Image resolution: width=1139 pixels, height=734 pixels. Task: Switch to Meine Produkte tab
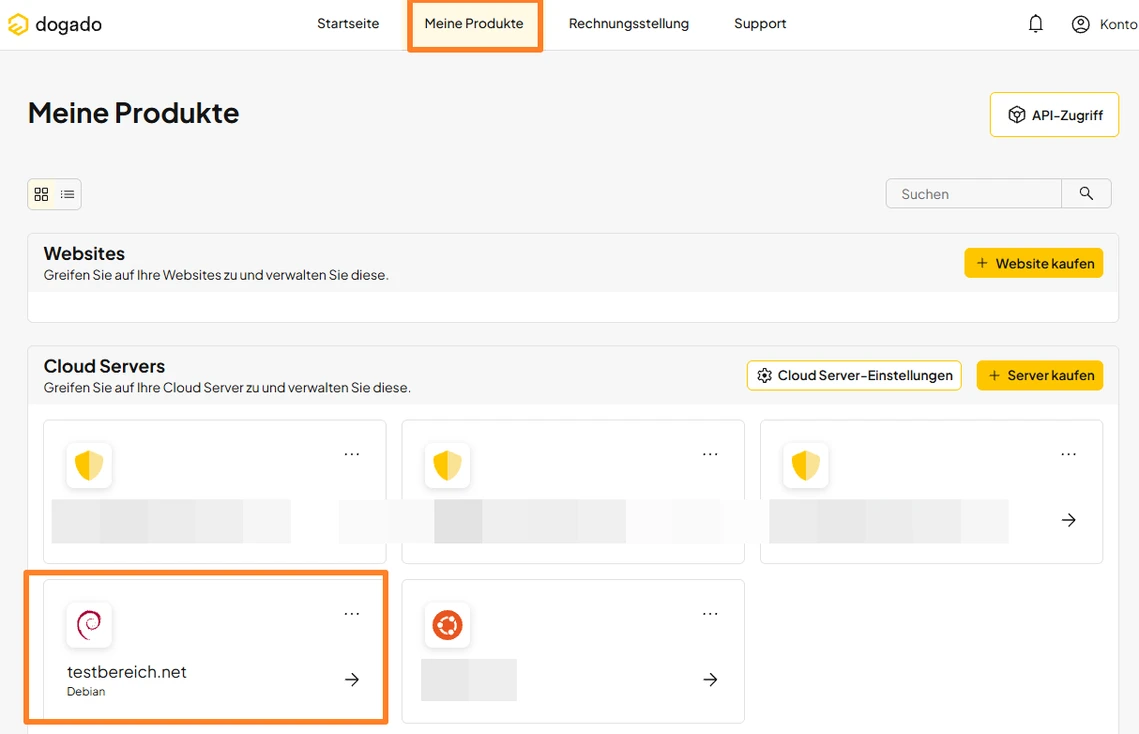tap(474, 23)
